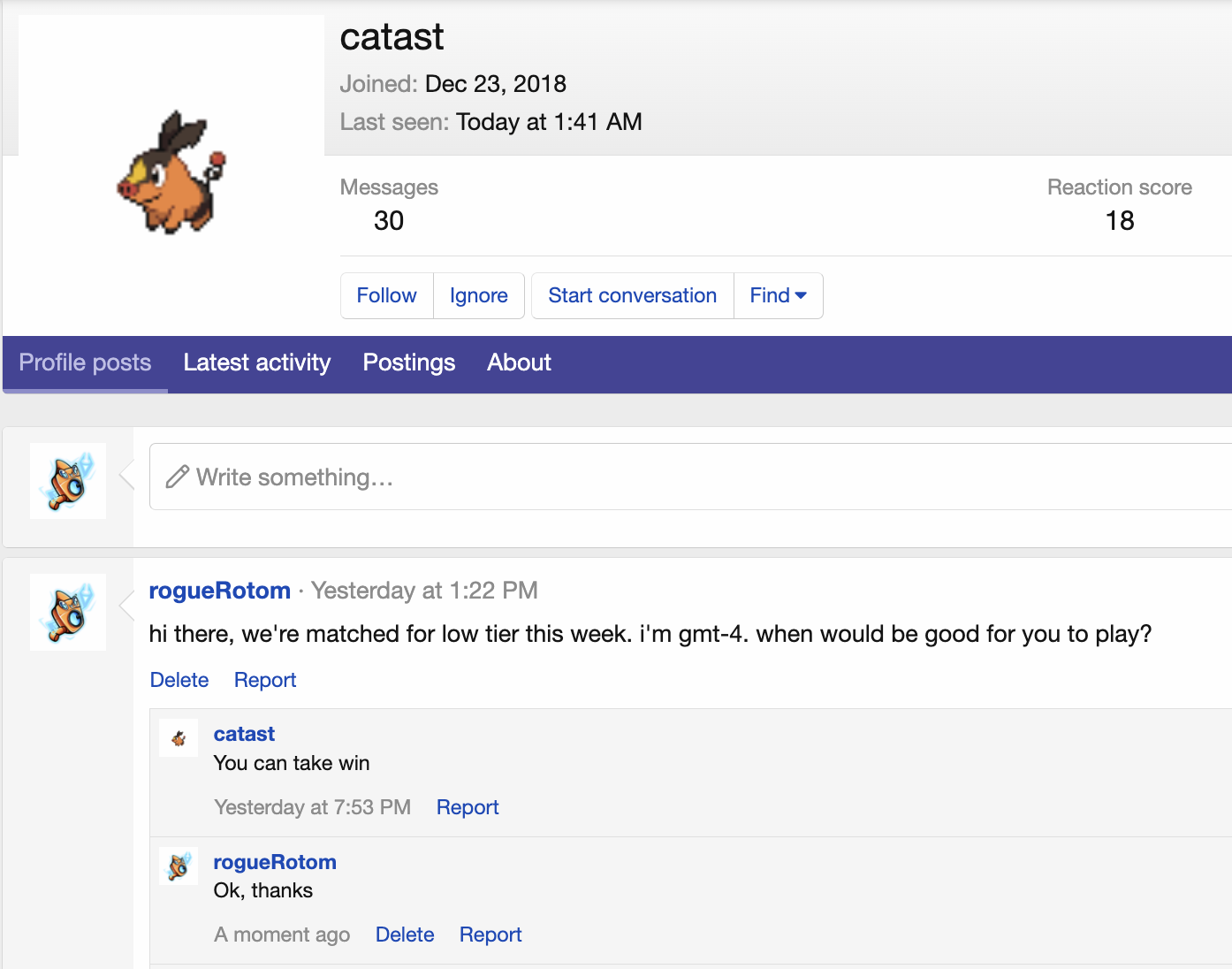The image size is (1232, 969).
Task: Click catast's small avatar in the reply
Action: [x=179, y=737]
